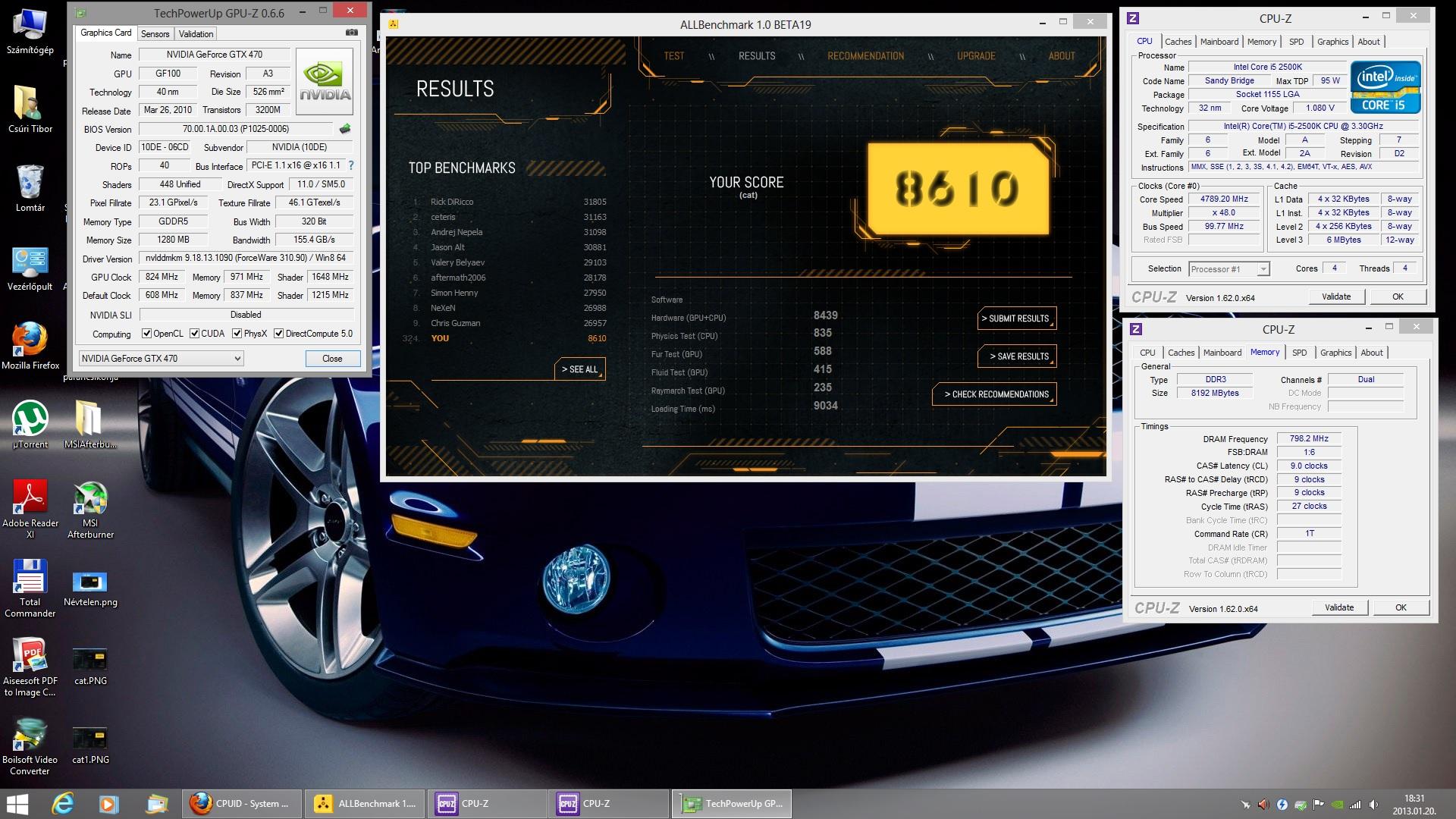Image resolution: width=1456 pixels, height=819 pixels.
Task: Click the GPU-Z screenshot camera icon
Action: 351,33
